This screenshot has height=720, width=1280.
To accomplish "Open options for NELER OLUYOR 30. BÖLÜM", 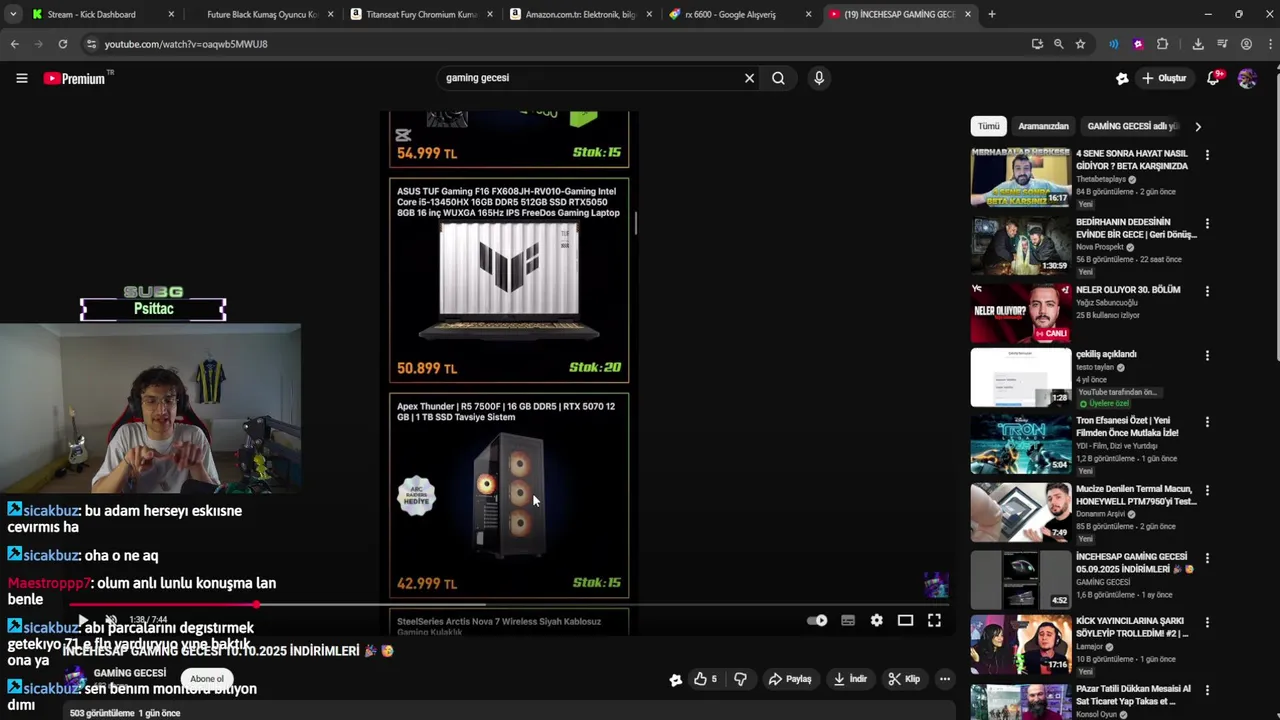I will click(1207, 291).
